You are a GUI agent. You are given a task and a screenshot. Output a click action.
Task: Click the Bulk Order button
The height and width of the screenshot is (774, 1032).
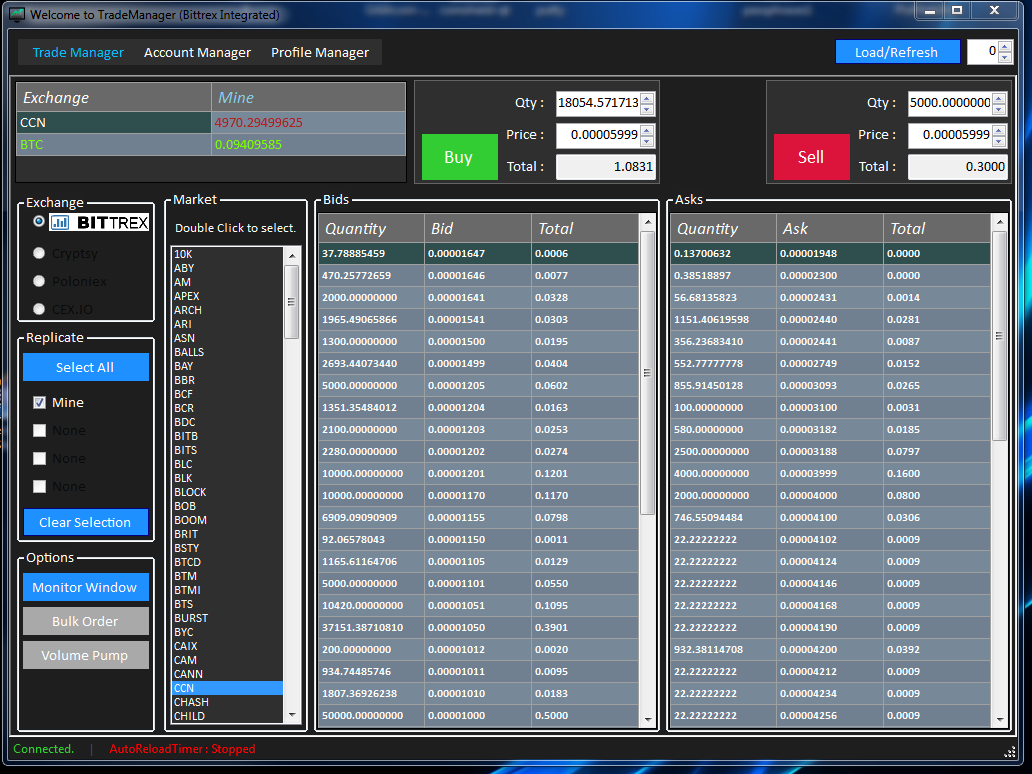86,621
